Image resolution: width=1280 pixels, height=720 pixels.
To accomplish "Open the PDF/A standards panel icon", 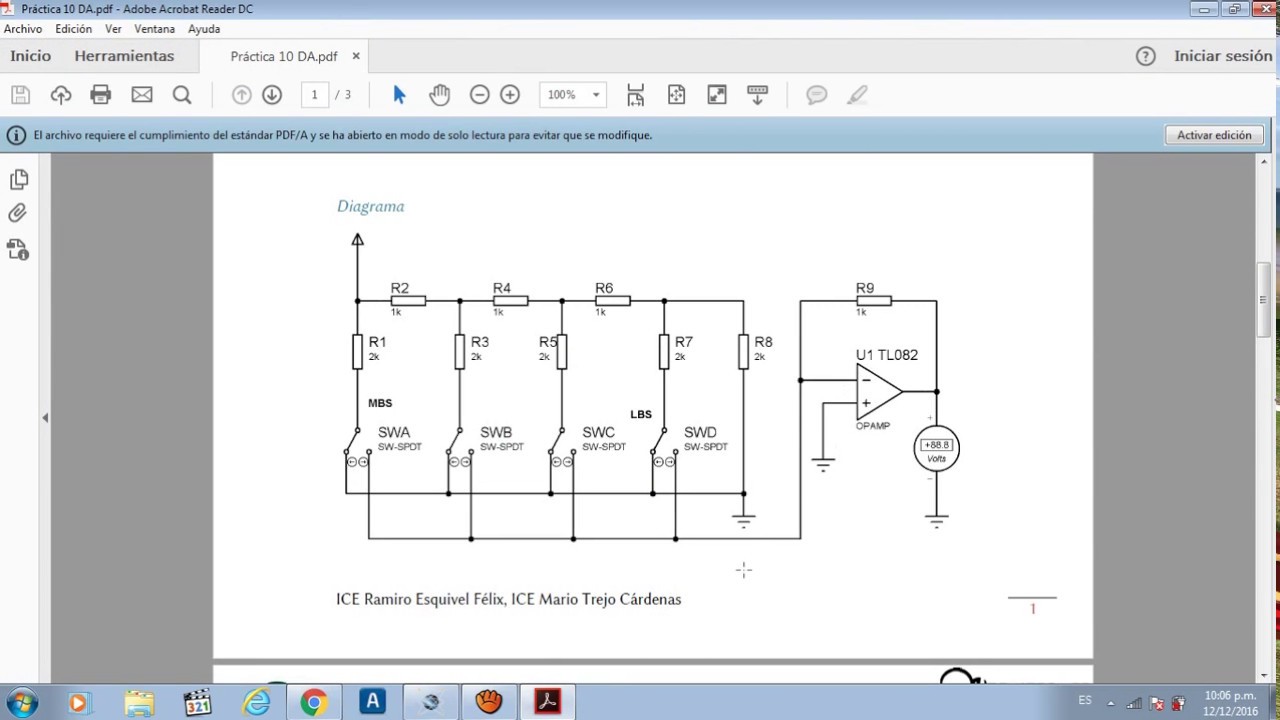I will (x=18, y=249).
